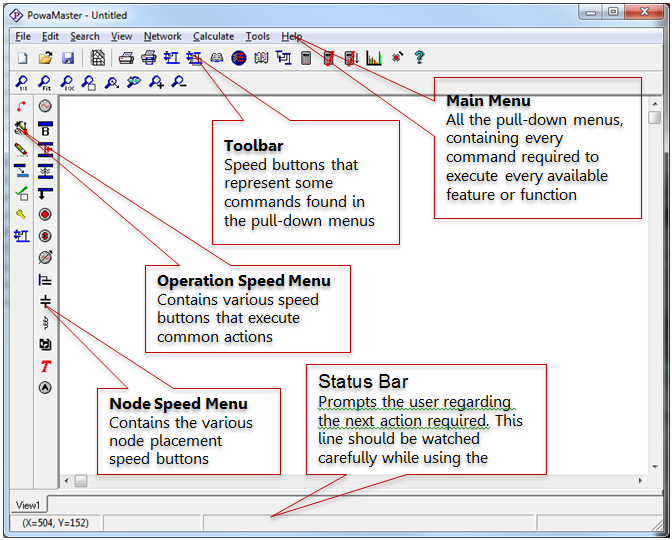Open the View menu
The image size is (672, 540).
[122, 36]
